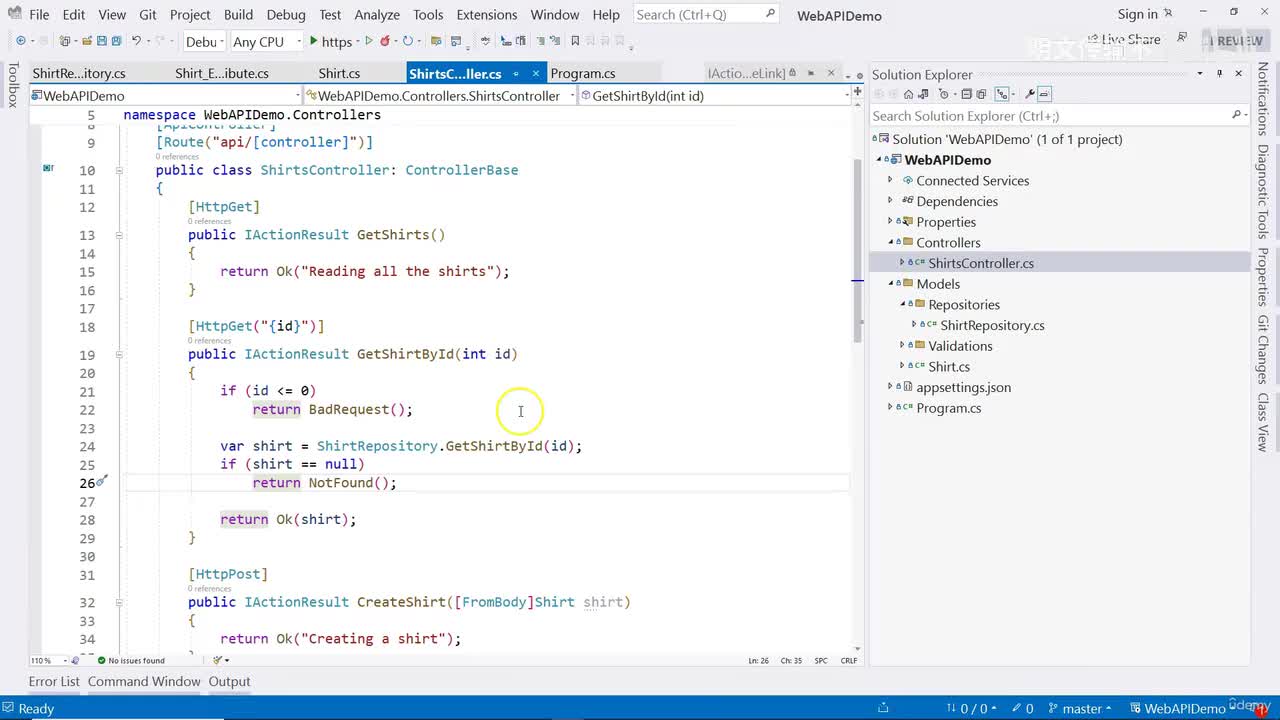Switch to the Program.cs tab
Image resolution: width=1280 pixels, height=720 pixels.
coord(582,74)
